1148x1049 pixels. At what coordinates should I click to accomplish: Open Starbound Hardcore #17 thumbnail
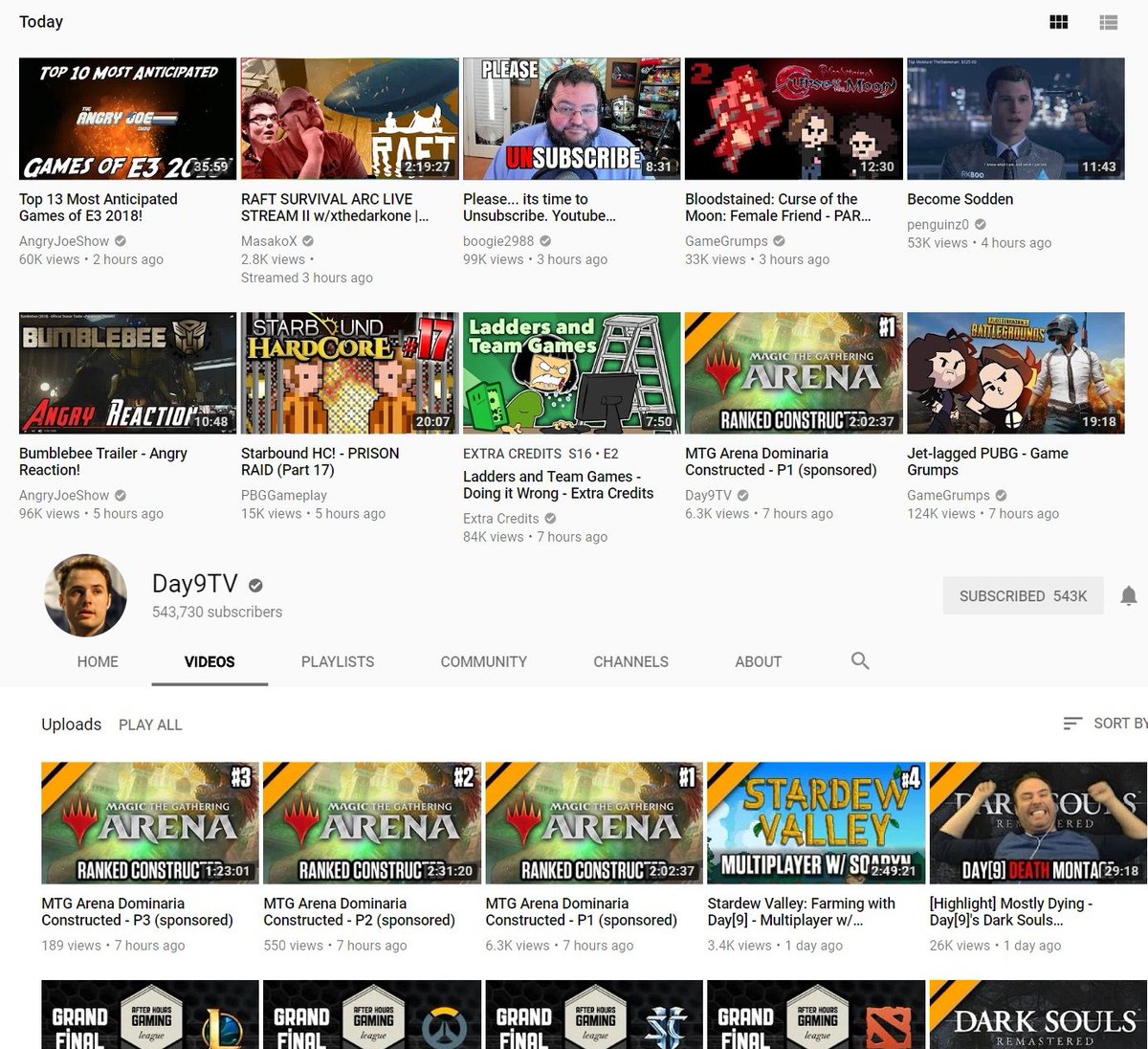coord(349,372)
